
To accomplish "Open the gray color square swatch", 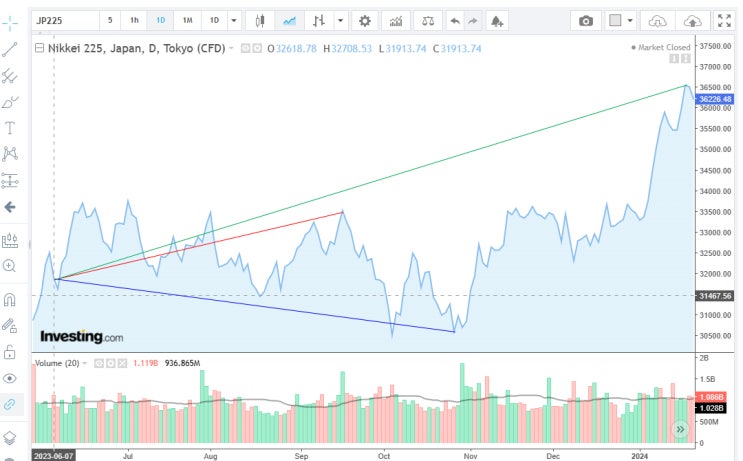I will pos(615,20).
